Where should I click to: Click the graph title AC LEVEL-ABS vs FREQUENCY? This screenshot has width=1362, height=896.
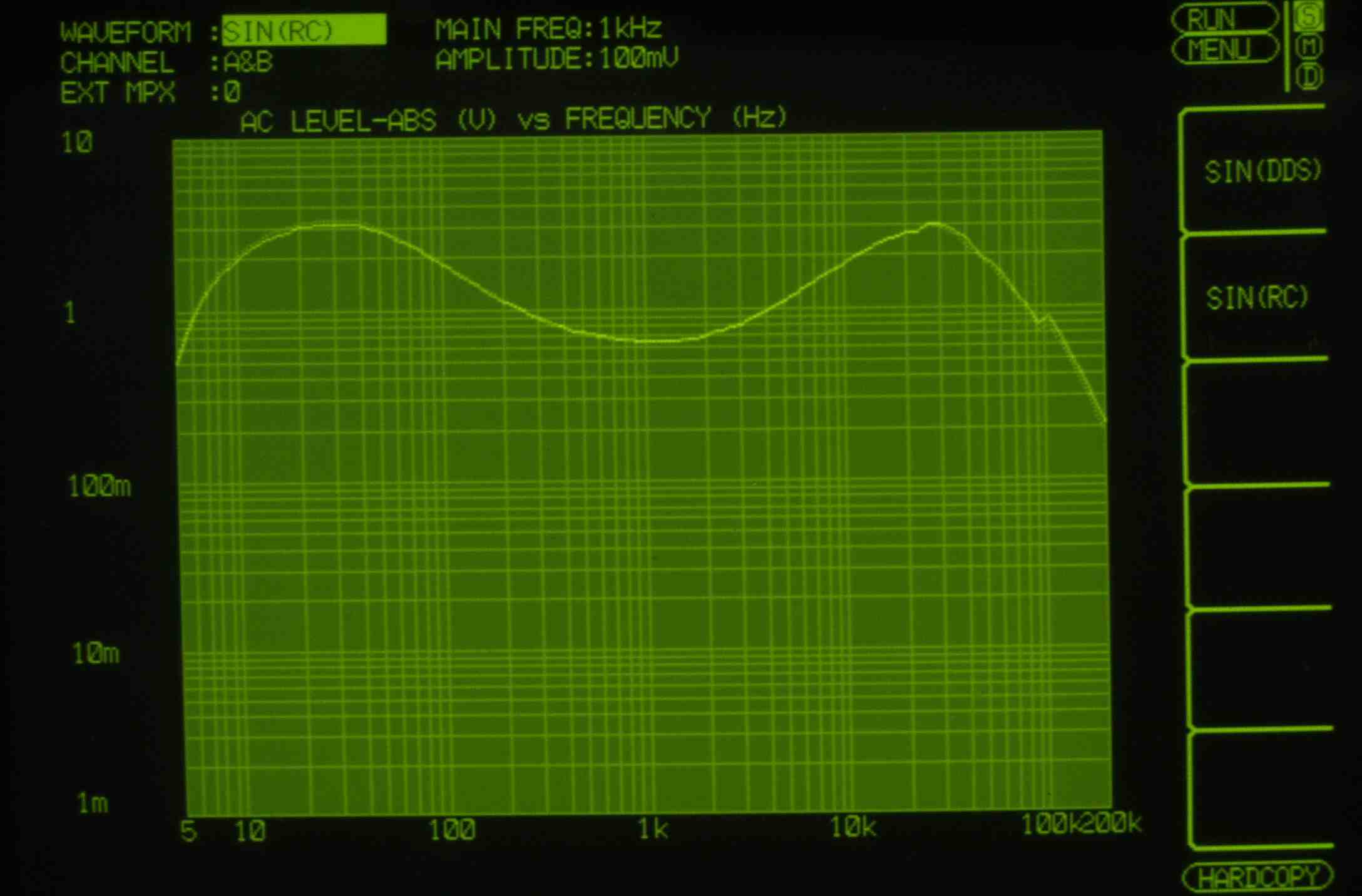(513, 119)
